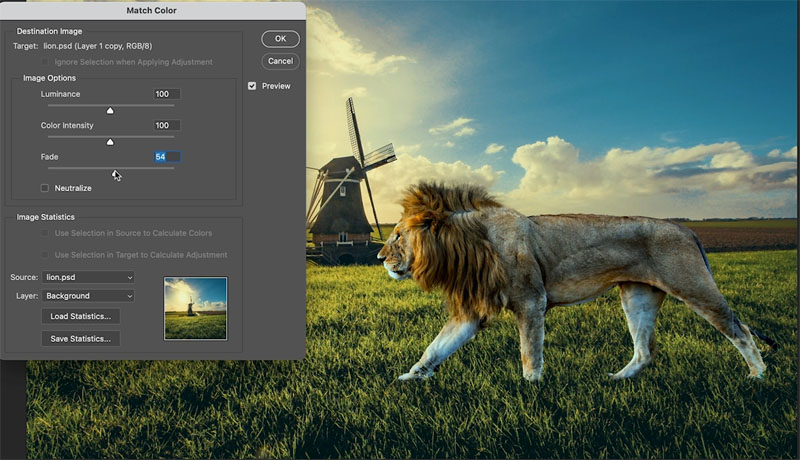Click the Destination Image section label
The height and width of the screenshot is (460, 800).
[x=49, y=31]
